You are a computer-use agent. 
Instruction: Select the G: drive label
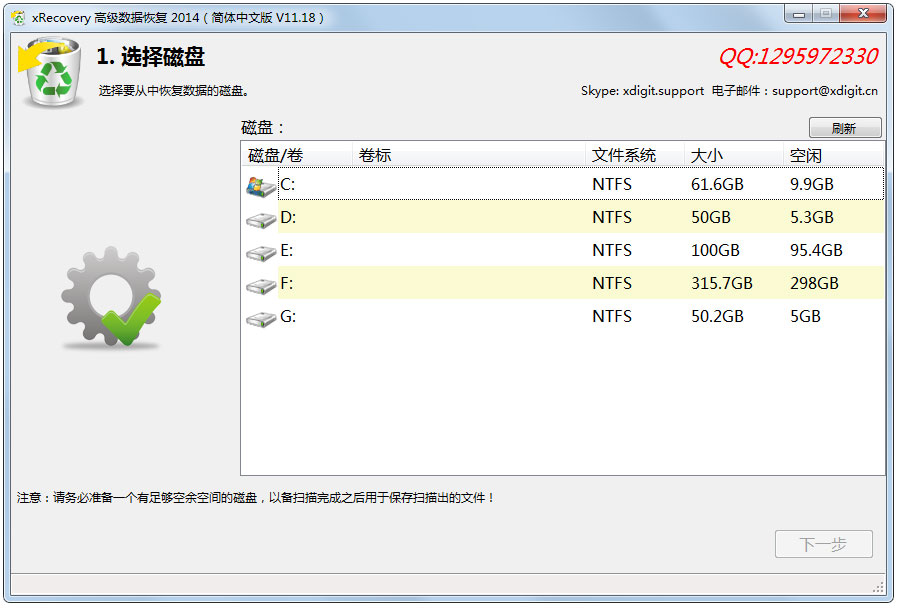(288, 316)
